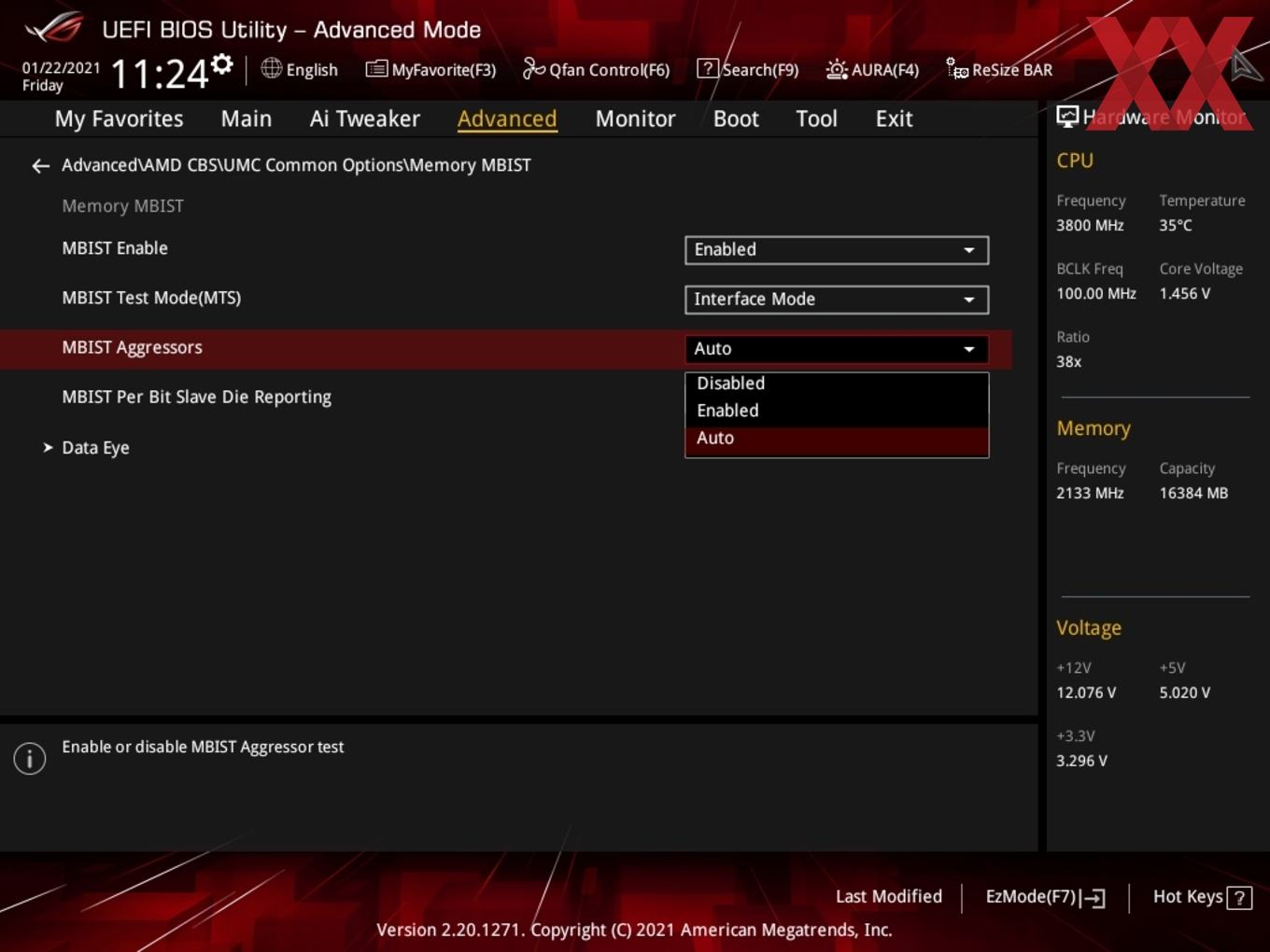This screenshot has height=952, width=1270.
Task: Open AURA(F4) lighting icon
Action: 837,69
